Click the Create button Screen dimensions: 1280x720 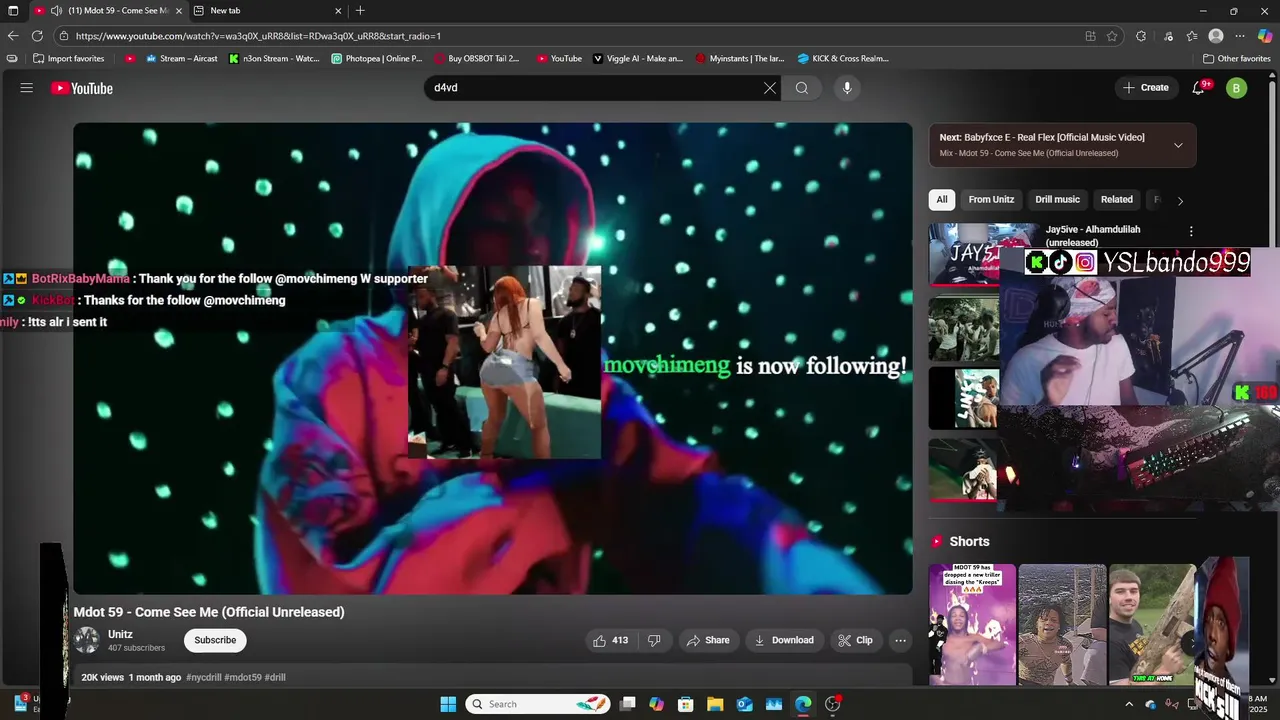1146,88
